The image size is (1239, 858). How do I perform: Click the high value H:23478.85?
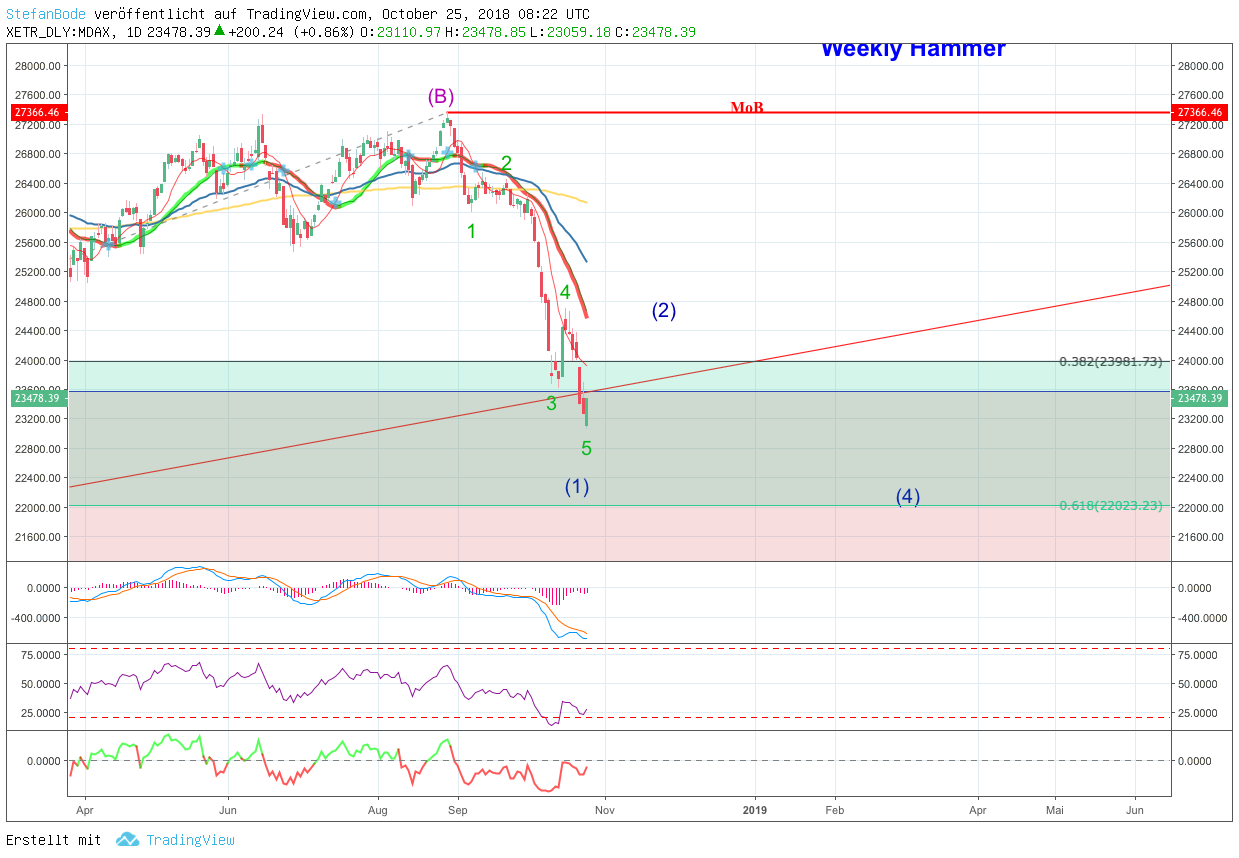point(485,32)
